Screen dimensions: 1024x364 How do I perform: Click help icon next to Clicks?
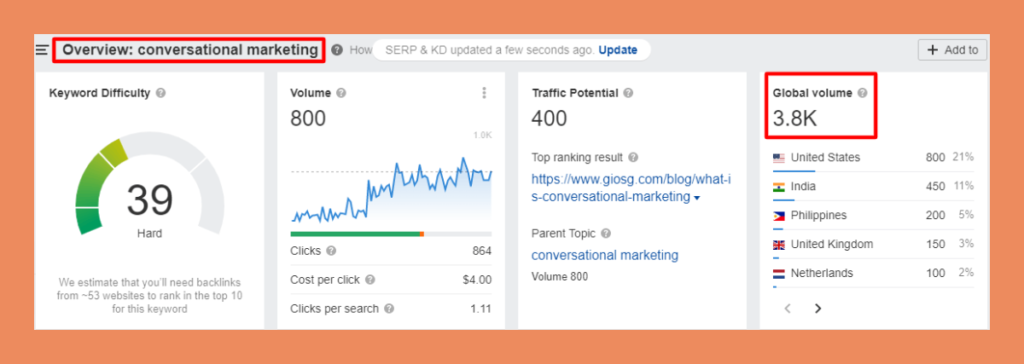coord(331,251)
